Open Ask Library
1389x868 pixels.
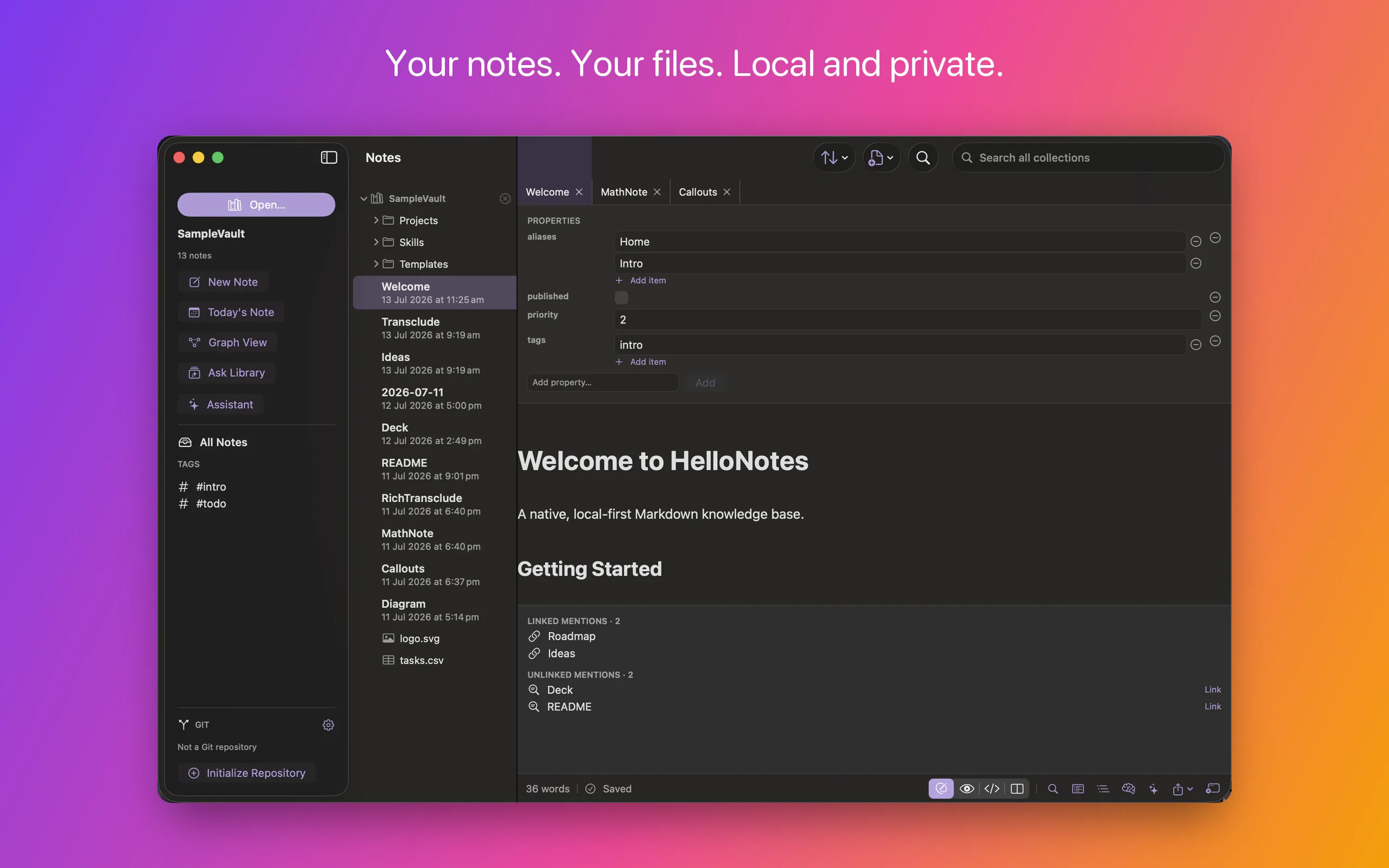[x=226, y=373]
